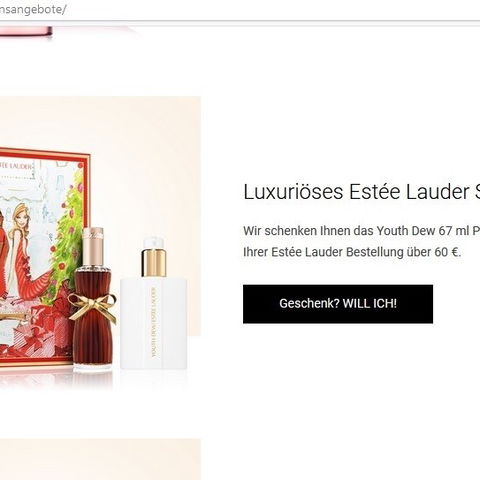480x480 pixels.
Task: Click the vertical Youth Dew label on lotion bottle
Action: click(154, 323)
